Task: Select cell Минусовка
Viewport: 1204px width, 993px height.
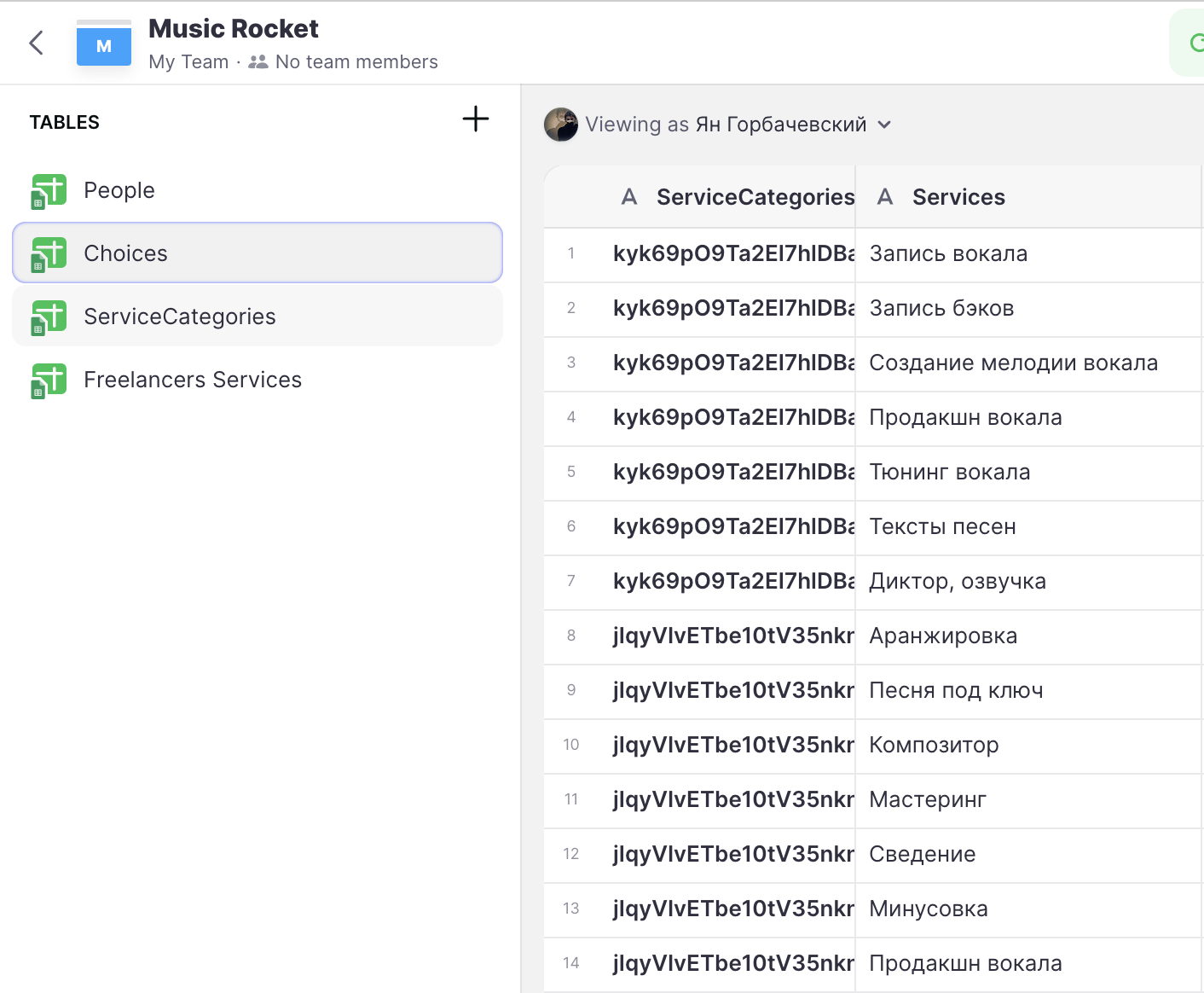Action: [x=1028, y=909]
